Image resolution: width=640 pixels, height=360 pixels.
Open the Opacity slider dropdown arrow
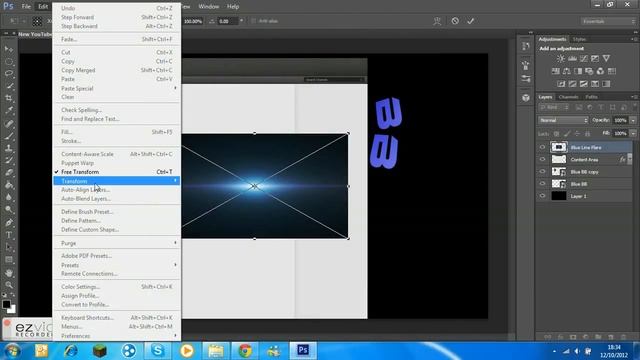(x=633, y=120)
